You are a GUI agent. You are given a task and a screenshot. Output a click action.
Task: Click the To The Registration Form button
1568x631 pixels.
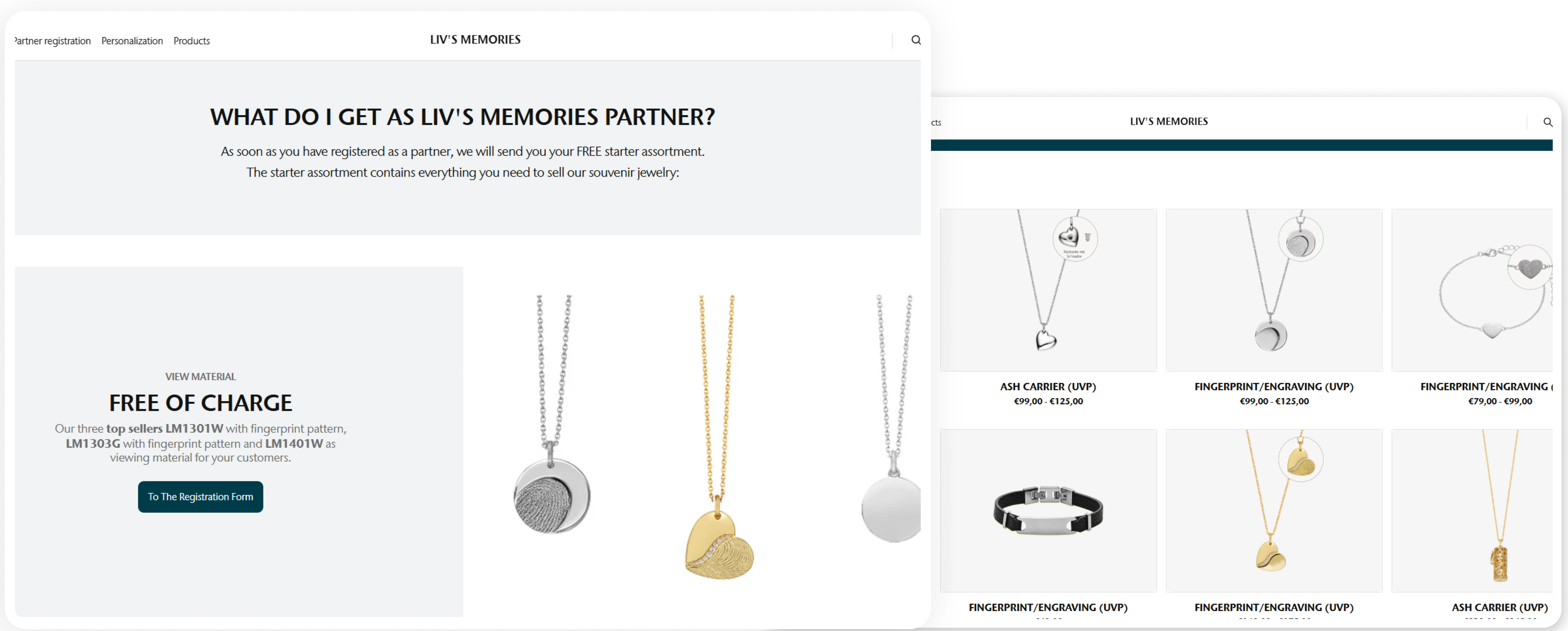(x=200, y=496)
